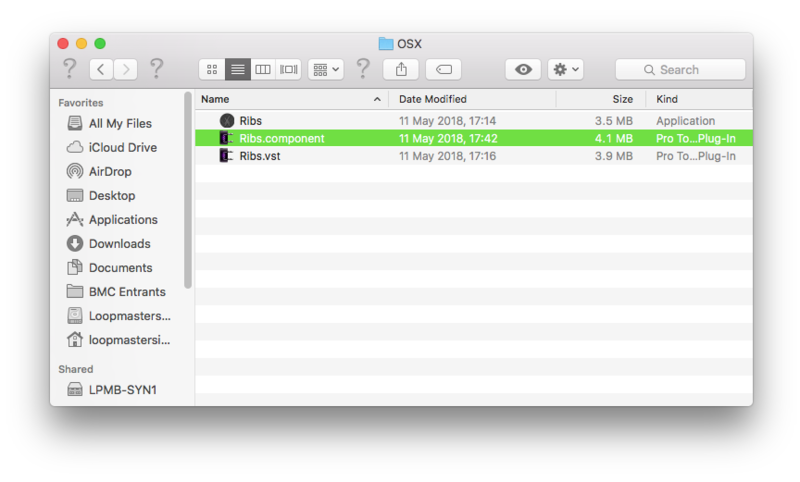This screenshot has width=800, height=482.
Task: Select the Ribs.component file
Action: (x=473, y=138)
